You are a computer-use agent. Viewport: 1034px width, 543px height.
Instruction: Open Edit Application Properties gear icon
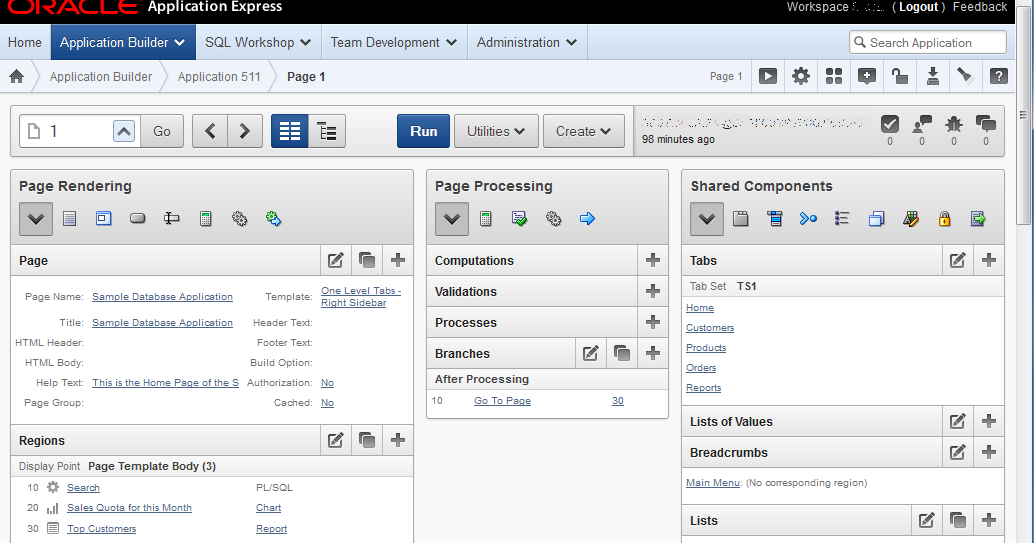[801, 77]
